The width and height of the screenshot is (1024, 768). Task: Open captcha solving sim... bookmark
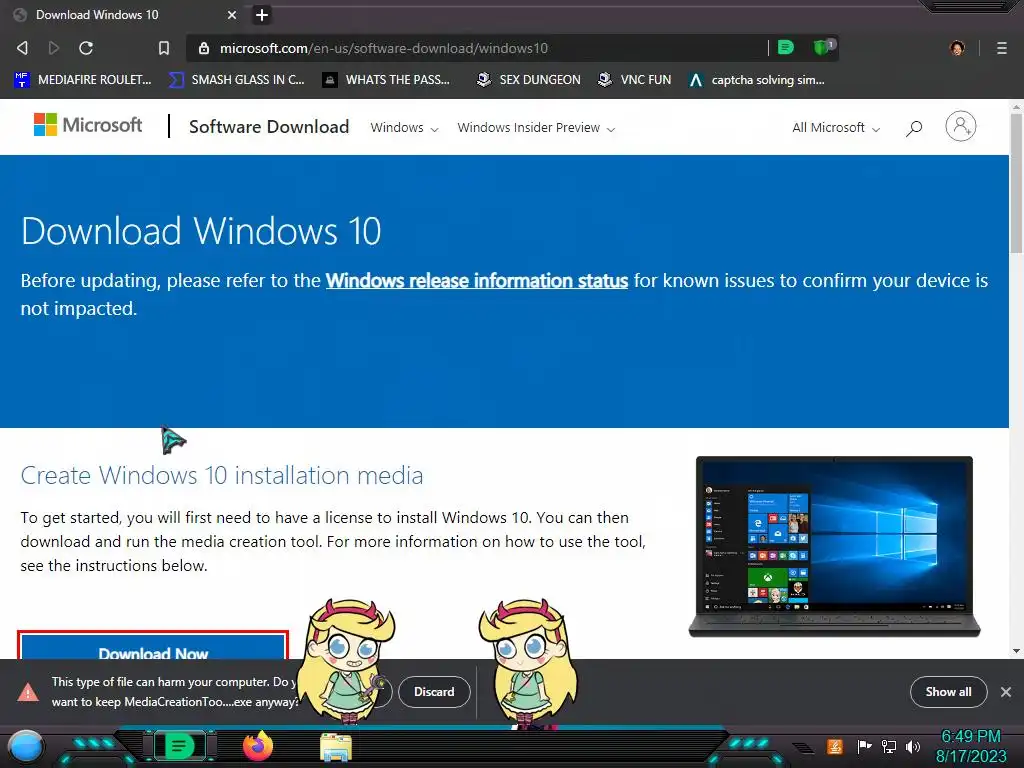757,80
